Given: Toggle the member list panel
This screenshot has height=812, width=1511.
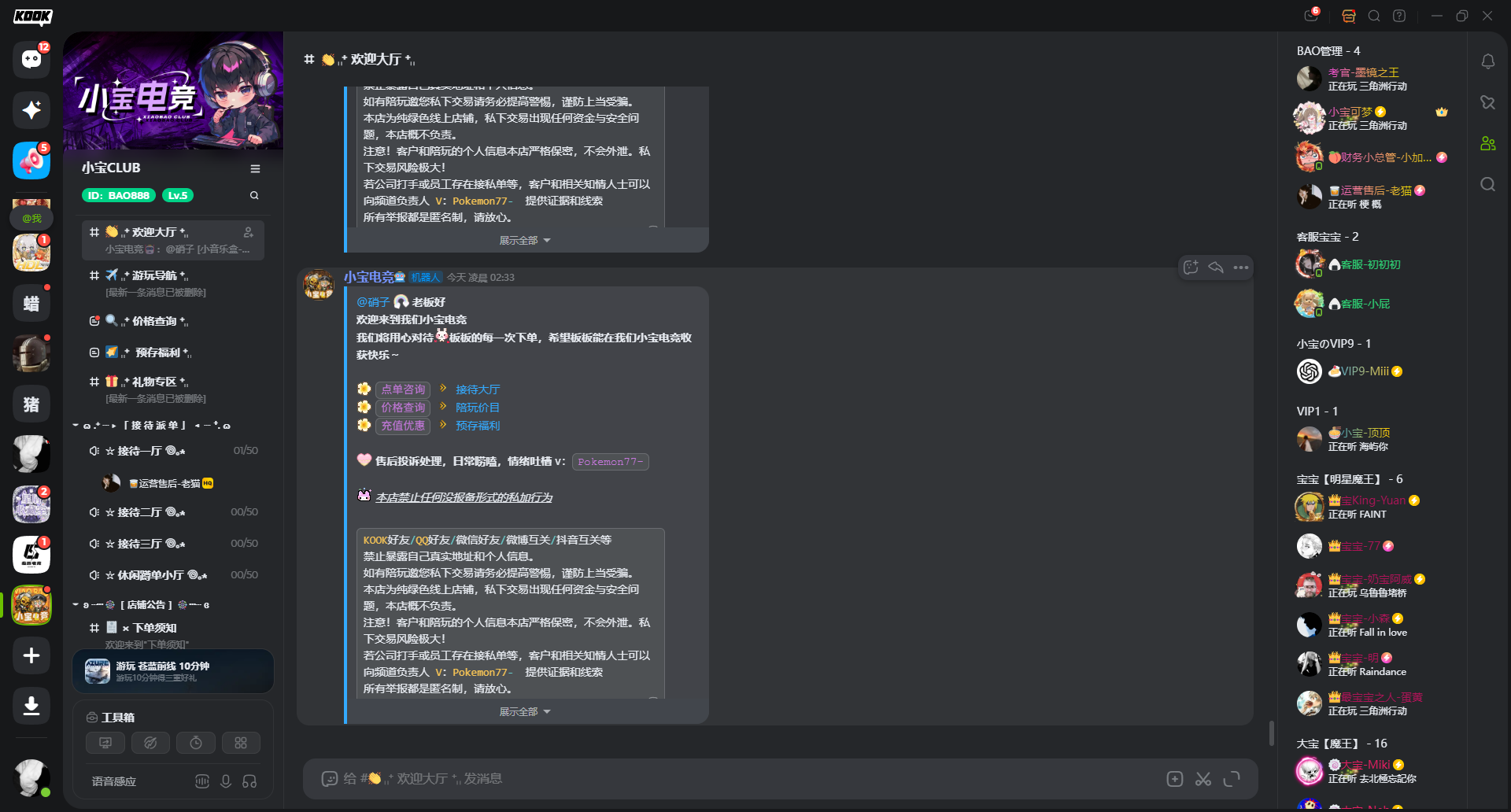Looking at the screenshot, I should click(x=1487, y=143).
